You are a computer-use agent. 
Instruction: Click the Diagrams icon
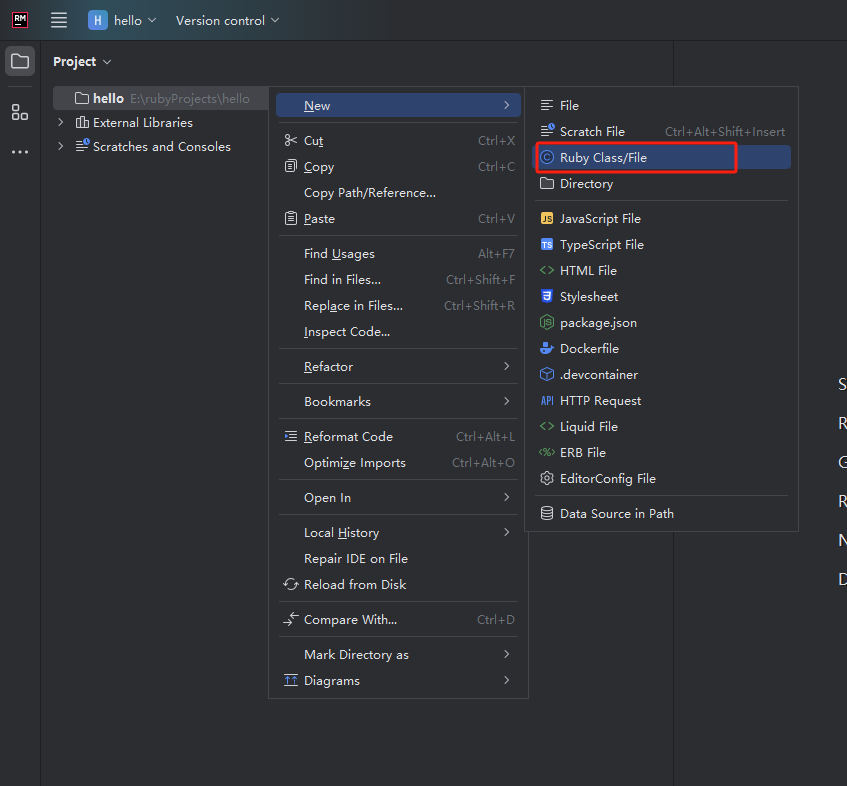pyautogui.click(x=291, y=680)
